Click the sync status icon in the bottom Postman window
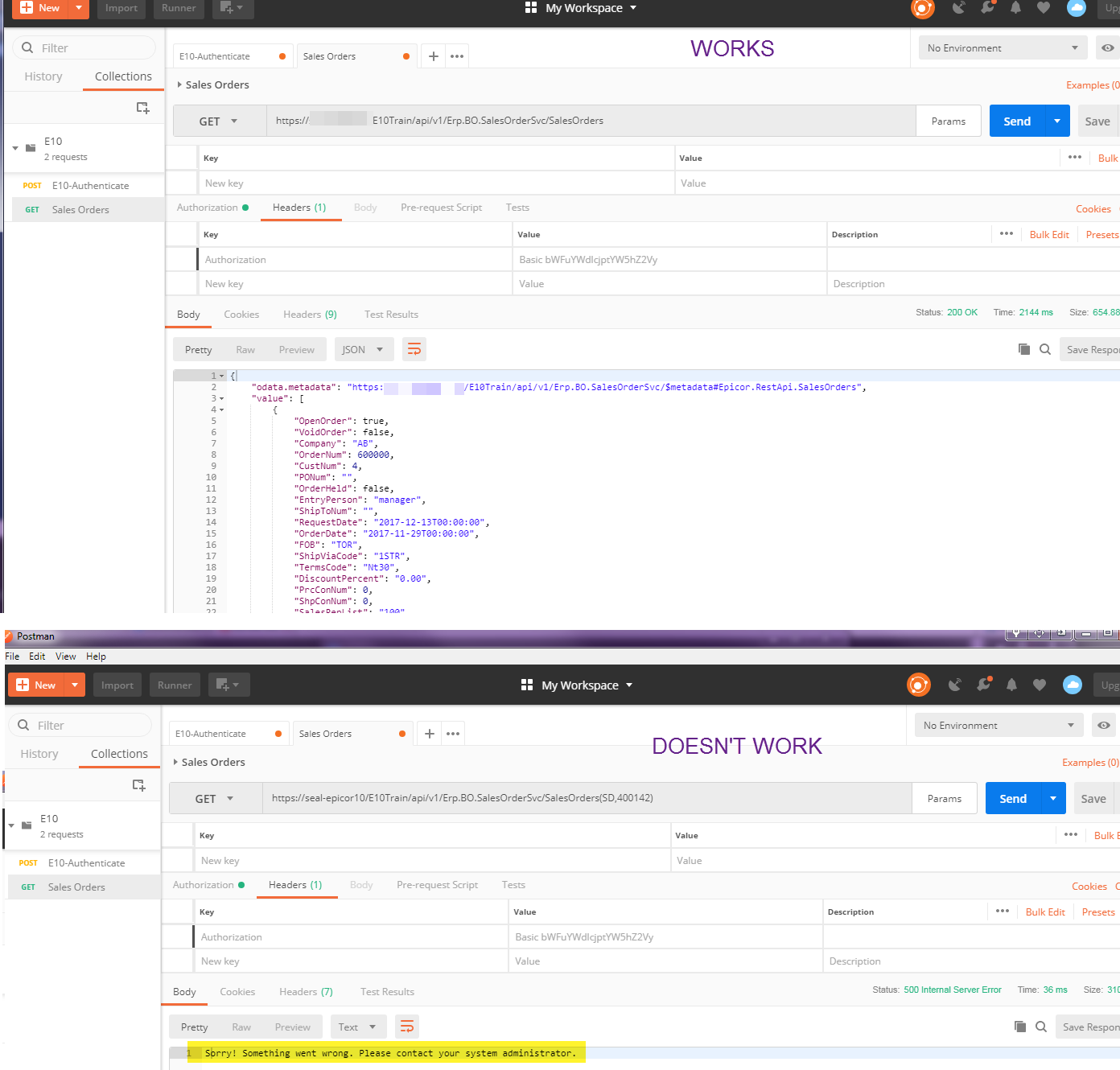Screen dimensions: 1120x1070 [x=919, y=685]
